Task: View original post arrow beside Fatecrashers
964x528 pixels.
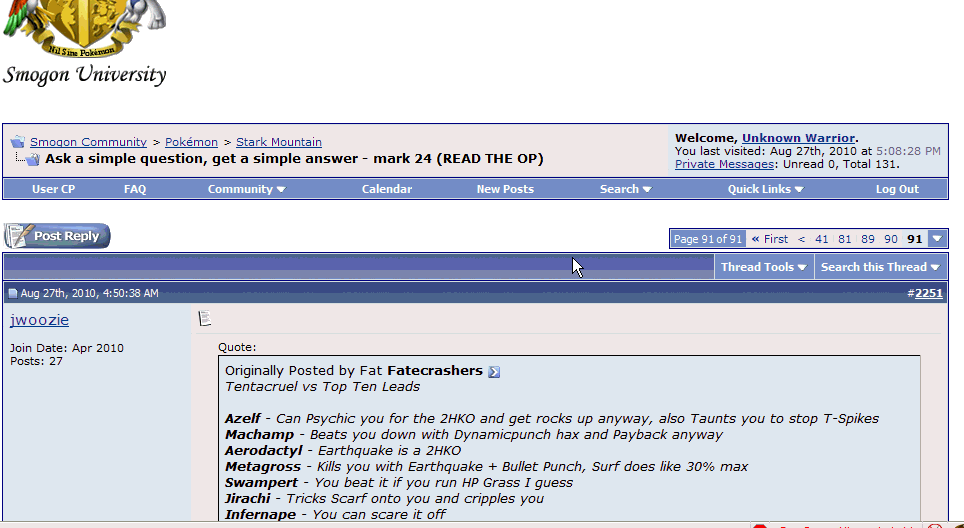Action: tap(494, 372)
